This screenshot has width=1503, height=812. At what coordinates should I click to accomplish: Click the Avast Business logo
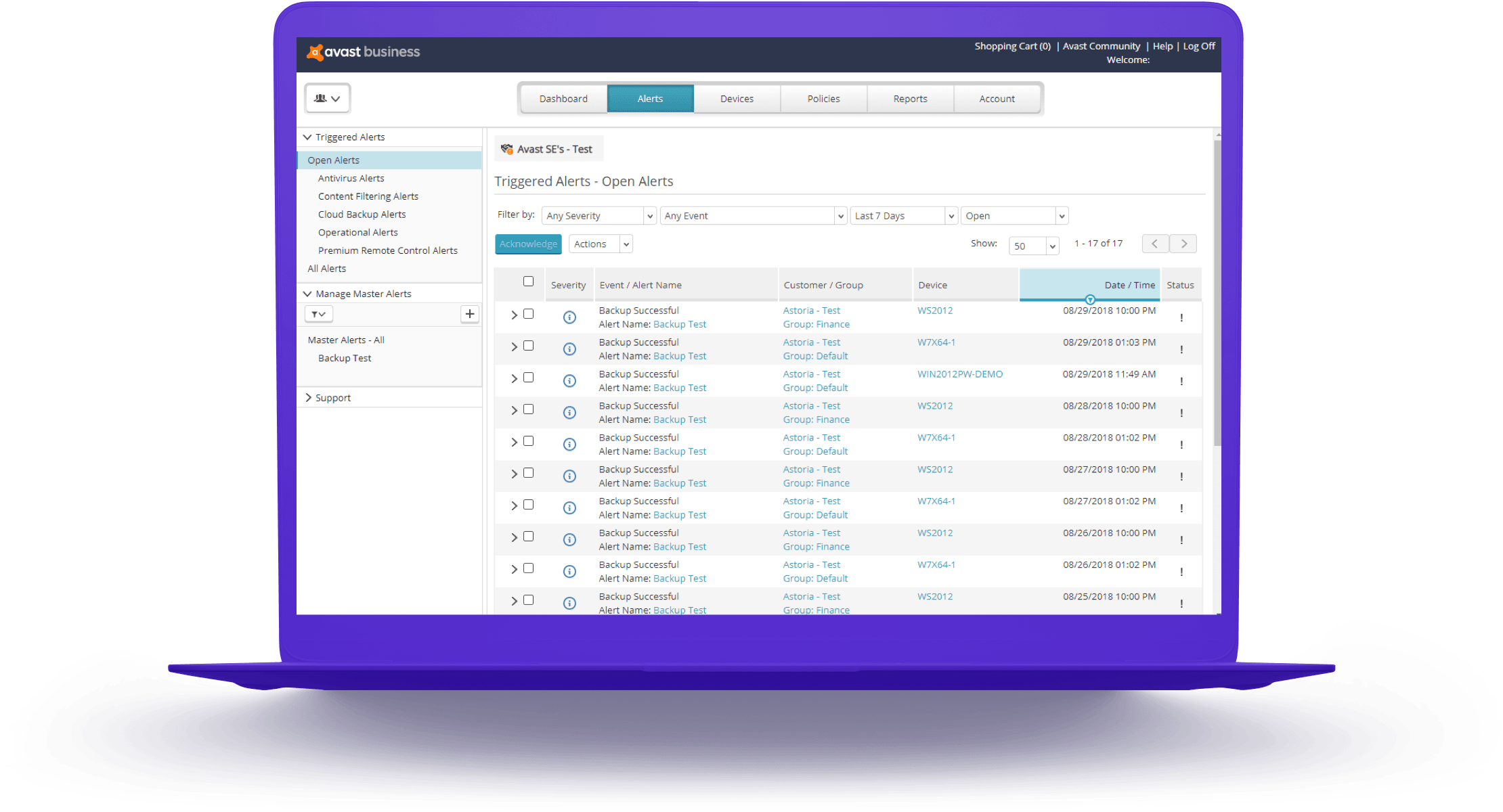pos(363,52)
